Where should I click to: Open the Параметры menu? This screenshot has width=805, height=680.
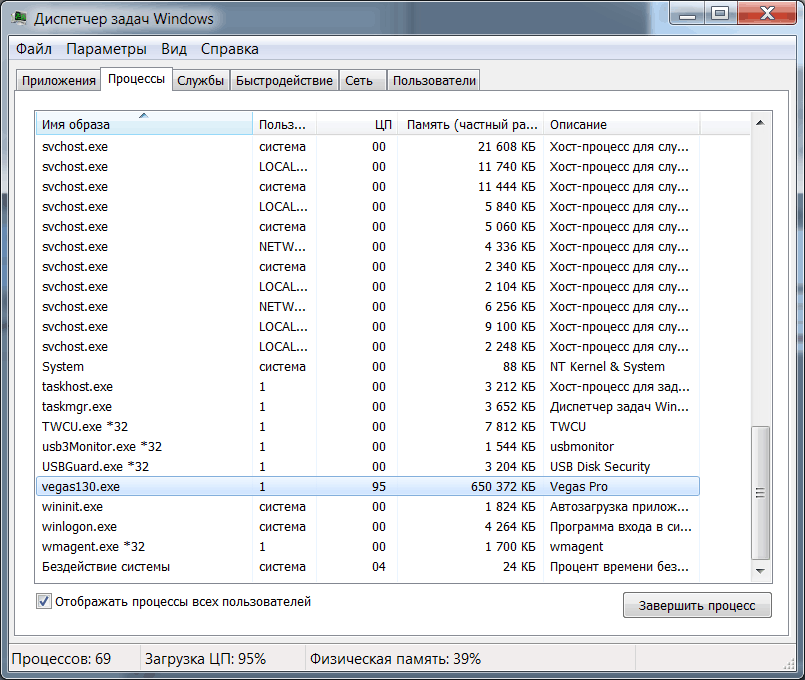(106, 49)
